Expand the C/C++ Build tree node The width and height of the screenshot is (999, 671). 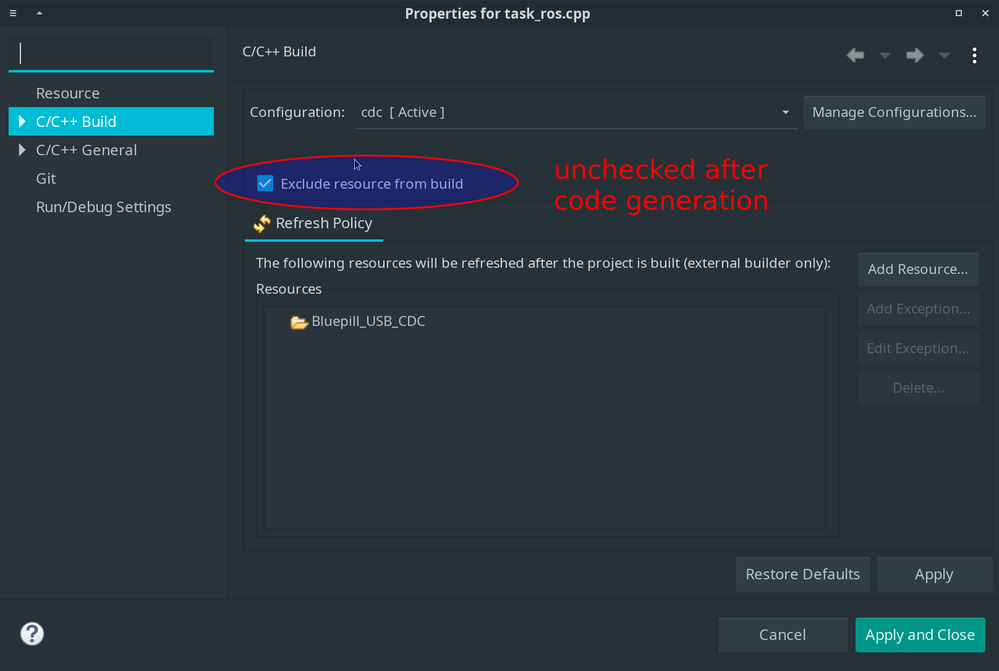pyautogui.click(x=22, y=121)
